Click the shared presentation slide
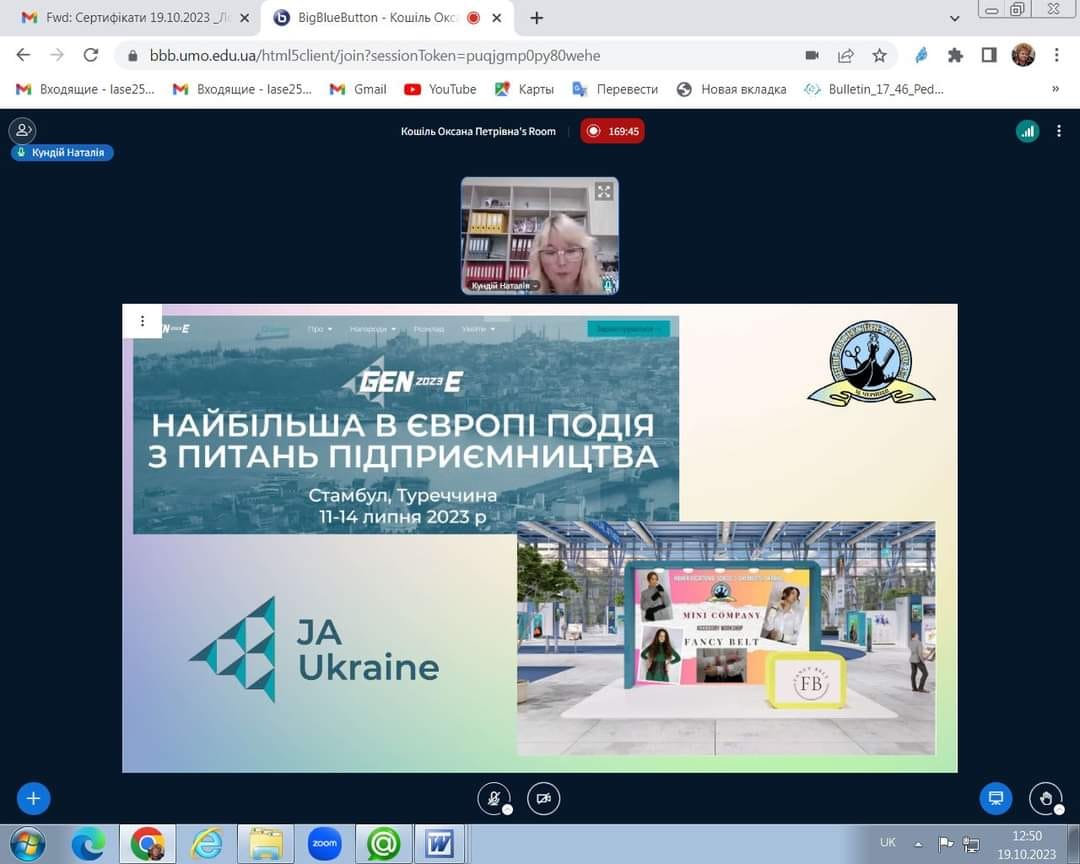The image size is (1080, 864). pyautogui.click(x=539, y=538)
